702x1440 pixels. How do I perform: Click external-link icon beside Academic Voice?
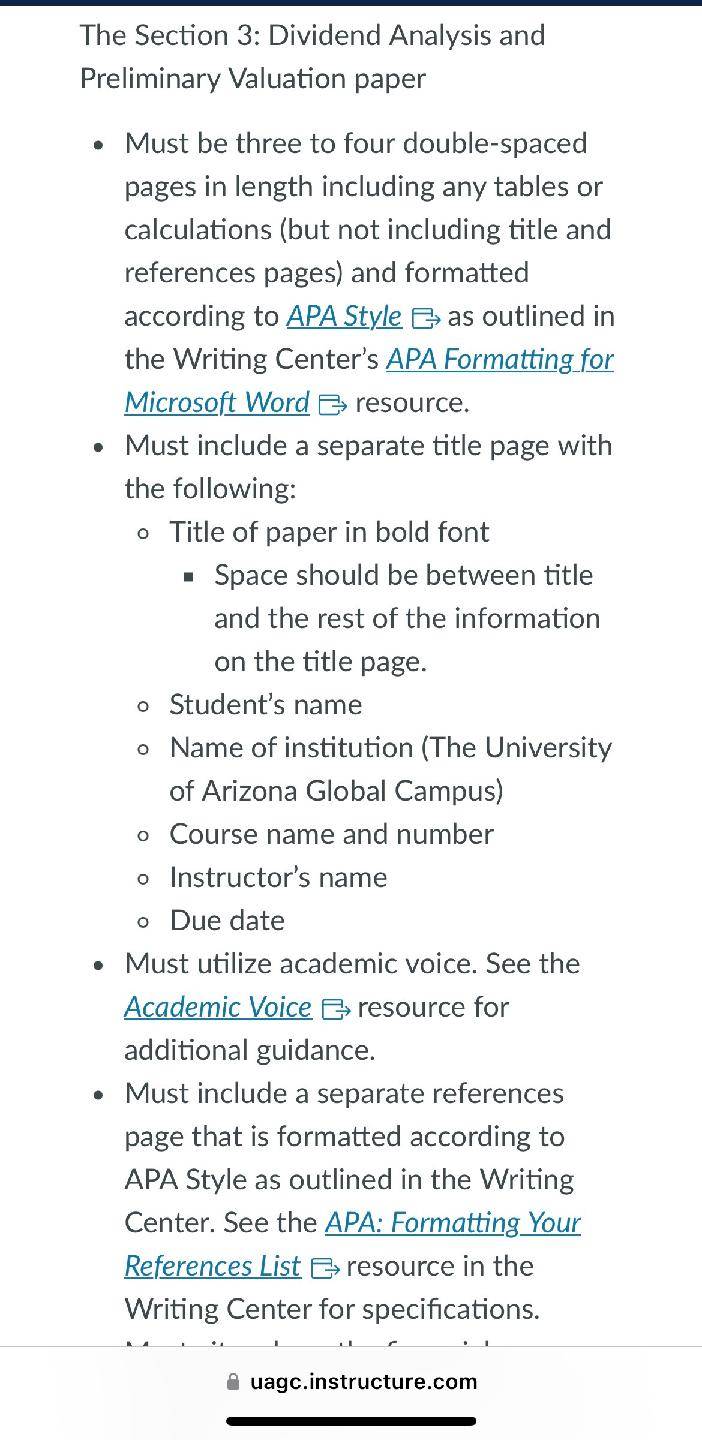click(336, 1009)
